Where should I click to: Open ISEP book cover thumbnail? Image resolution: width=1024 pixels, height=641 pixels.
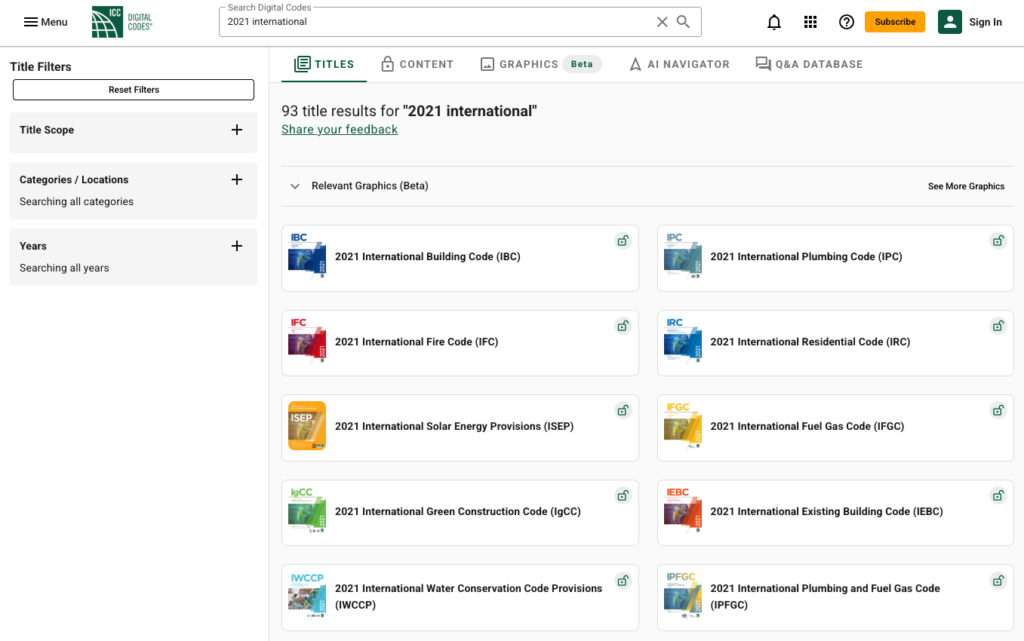point(307,426)
